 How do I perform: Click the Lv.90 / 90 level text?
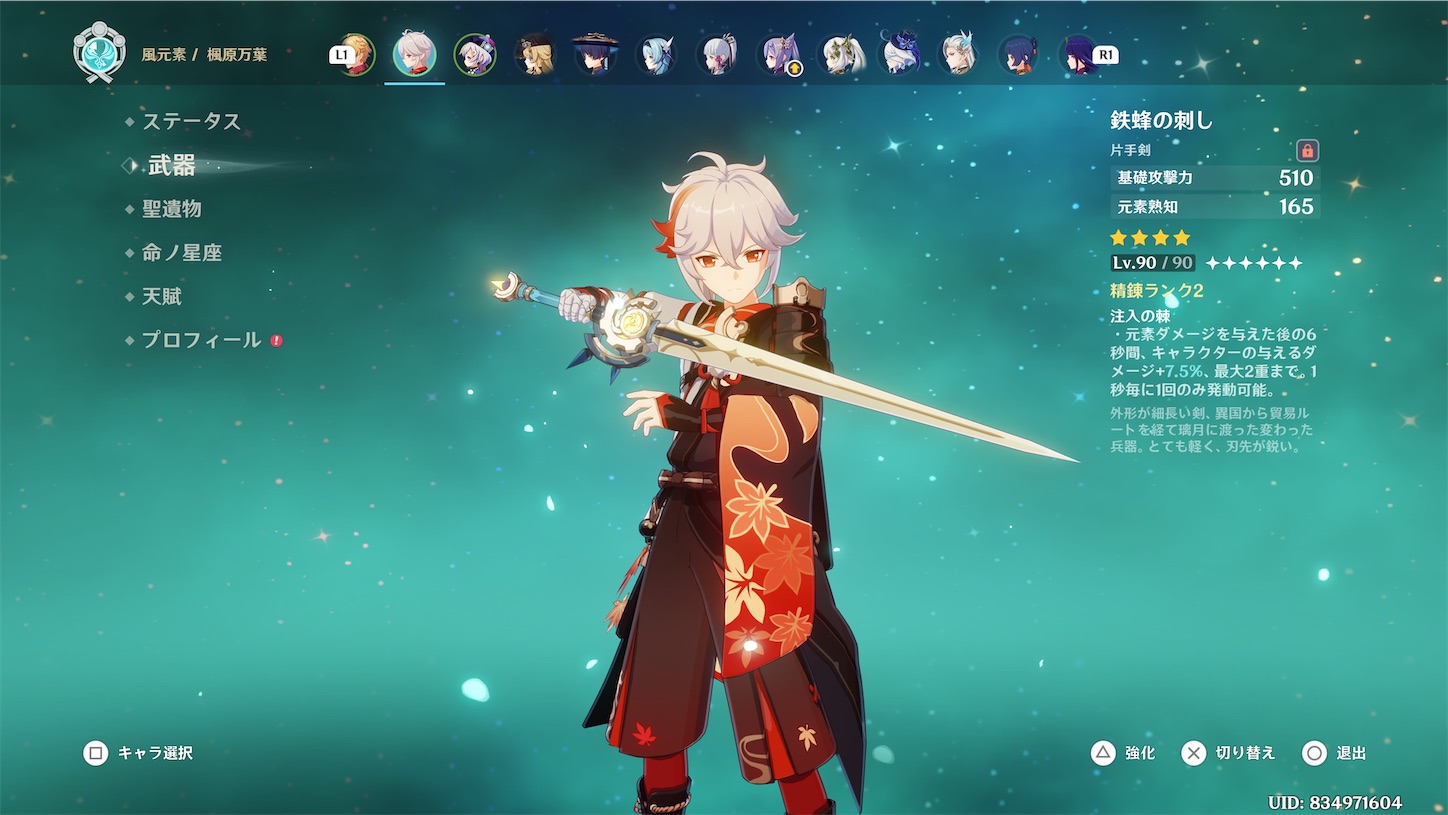click(x=1153, y=263)
